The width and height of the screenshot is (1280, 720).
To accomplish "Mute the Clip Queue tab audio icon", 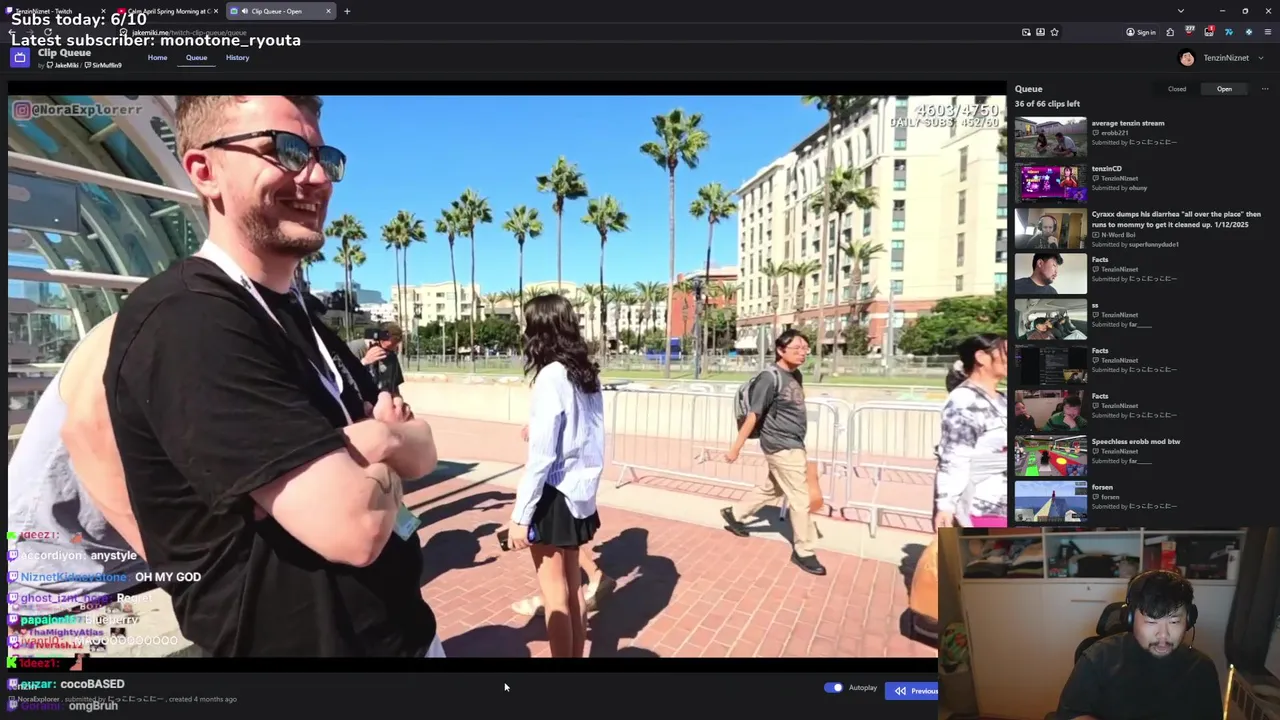I will tap(244, 11).
